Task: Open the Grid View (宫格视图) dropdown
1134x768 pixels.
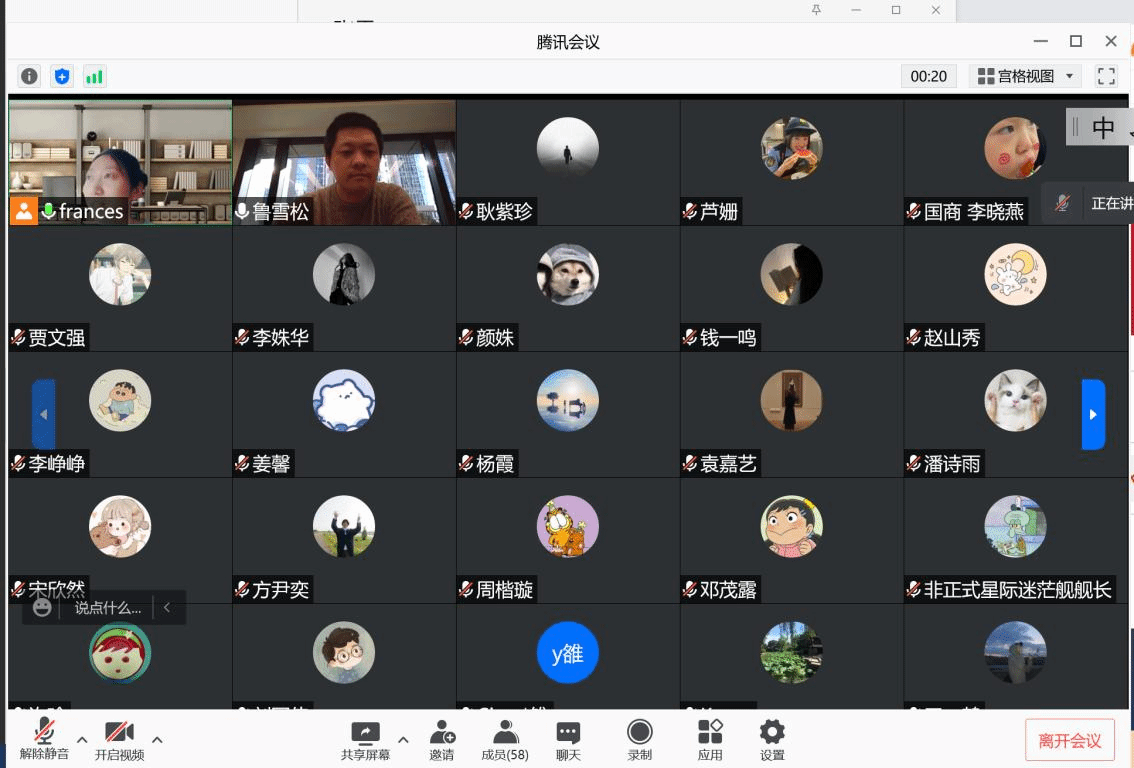Action: (x=1025, y=76)
